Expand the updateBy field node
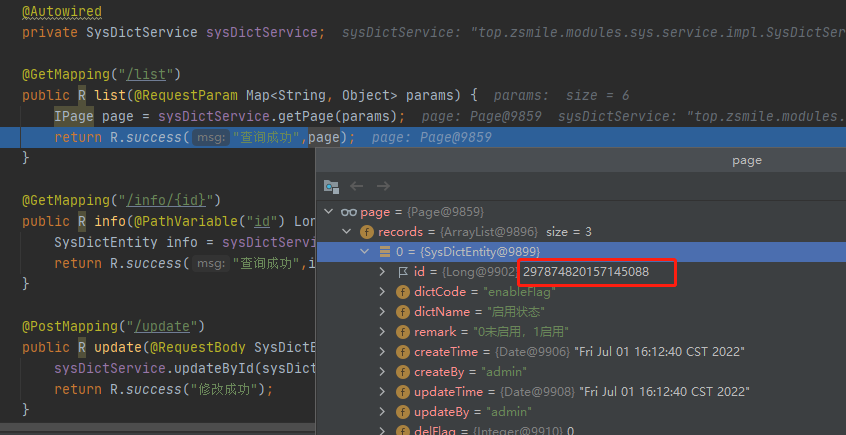 pyautogui.click(x=382, y=412)
